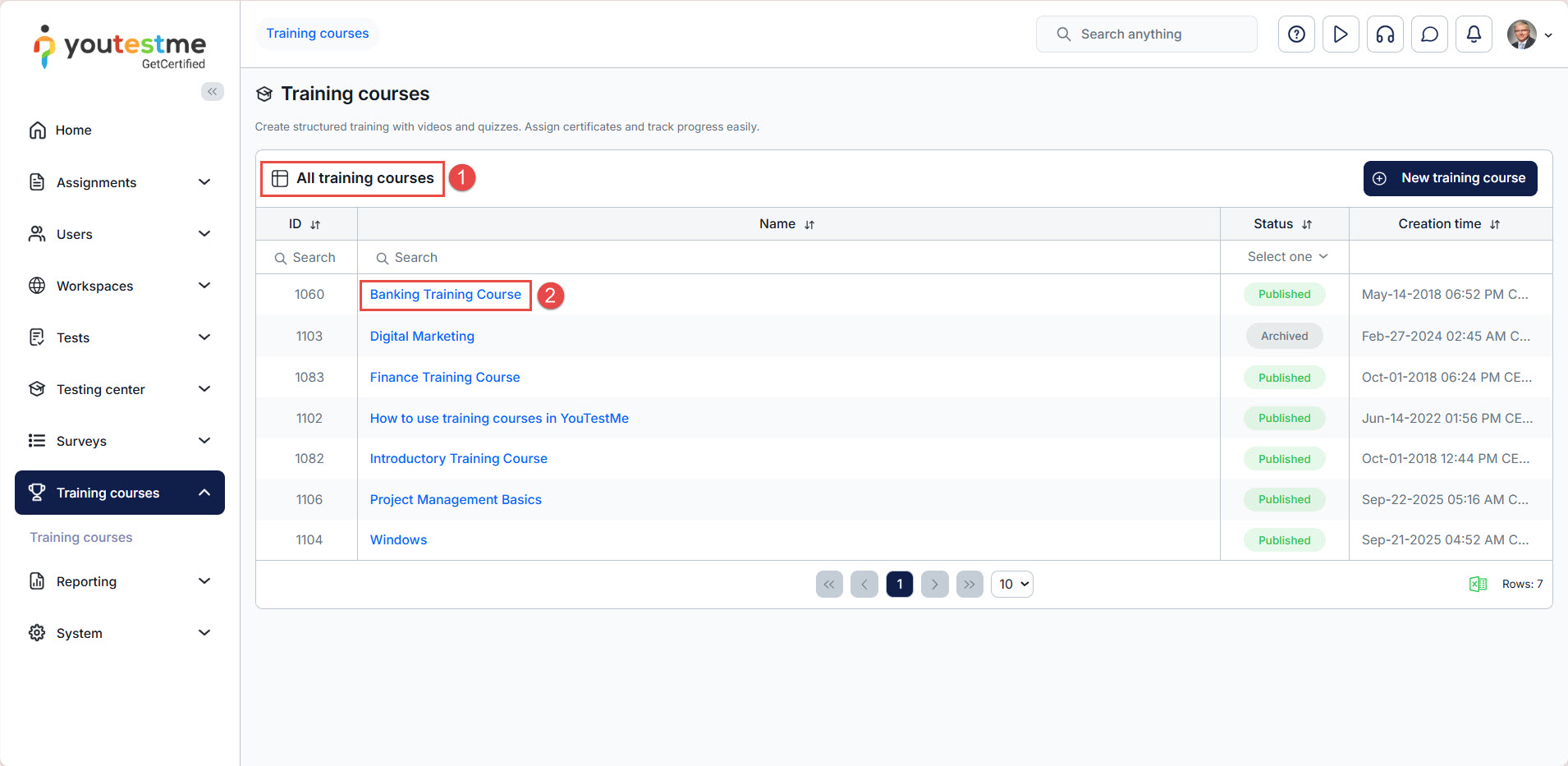Viewport: 1568px width, 766px height.
Task: Sort table by Status column
Action: pyautogui.click(x=1307, y=224)
